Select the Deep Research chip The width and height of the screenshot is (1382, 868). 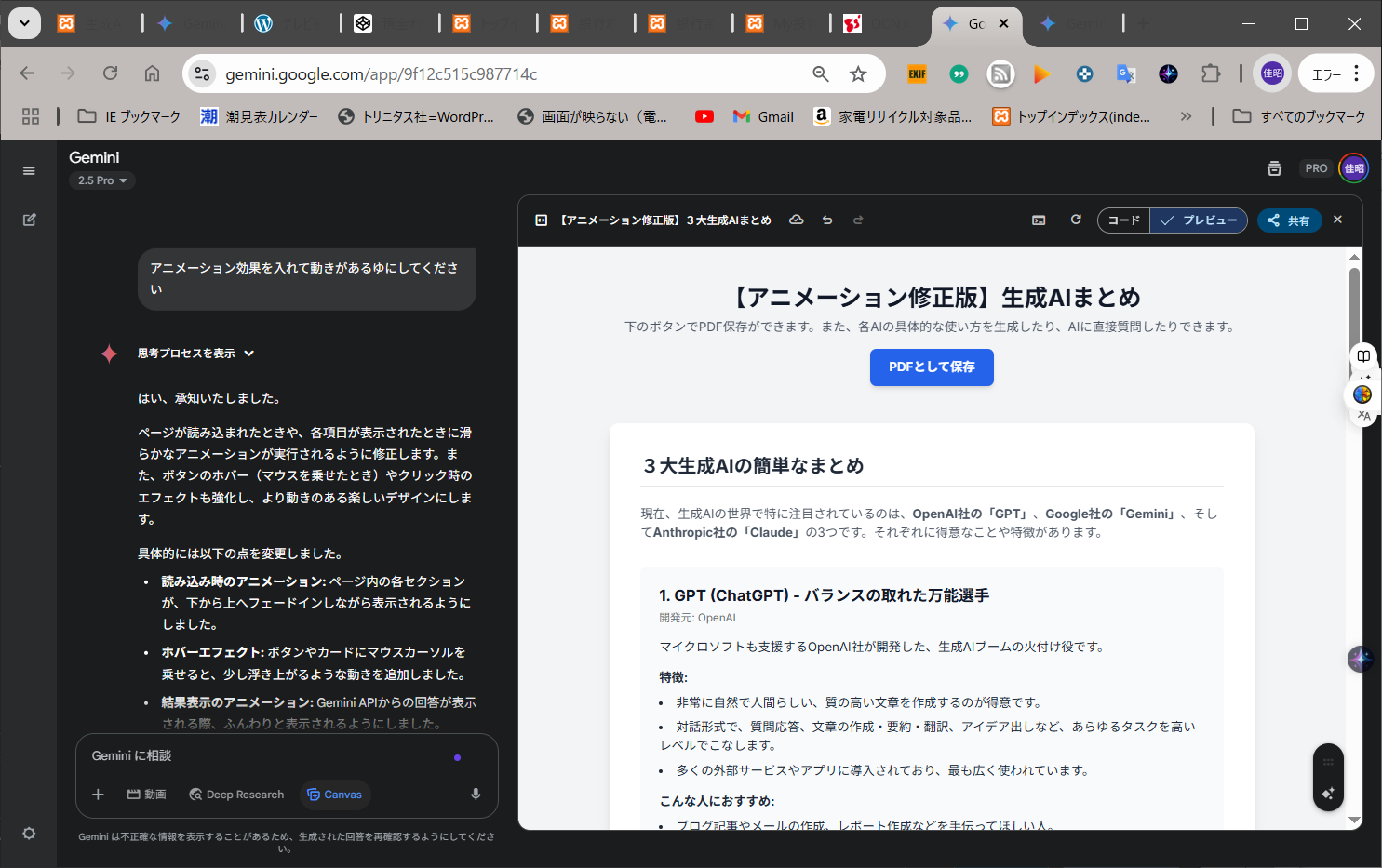click(x=236, y=795)
